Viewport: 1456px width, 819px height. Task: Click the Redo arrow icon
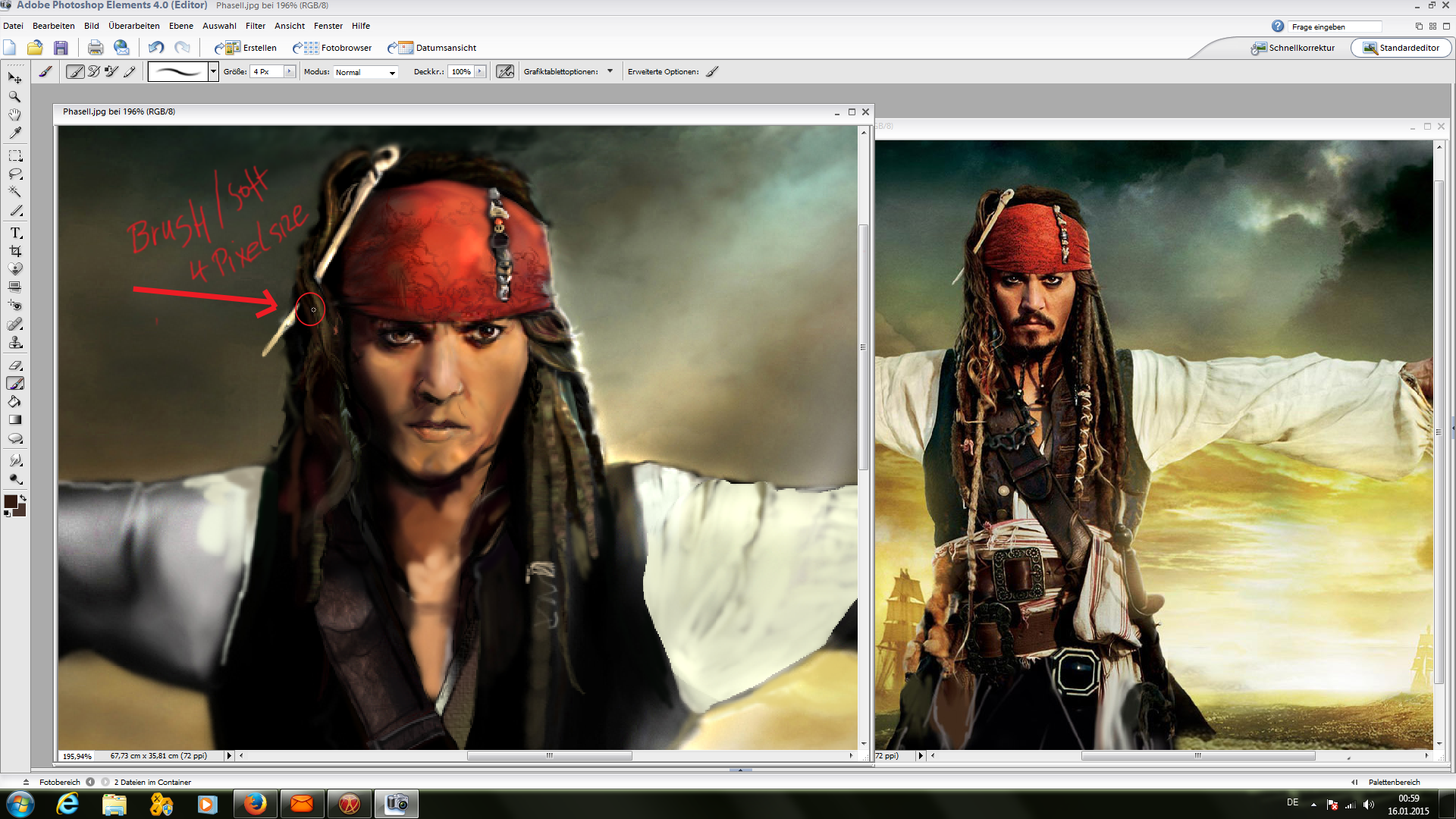[182, 48]
